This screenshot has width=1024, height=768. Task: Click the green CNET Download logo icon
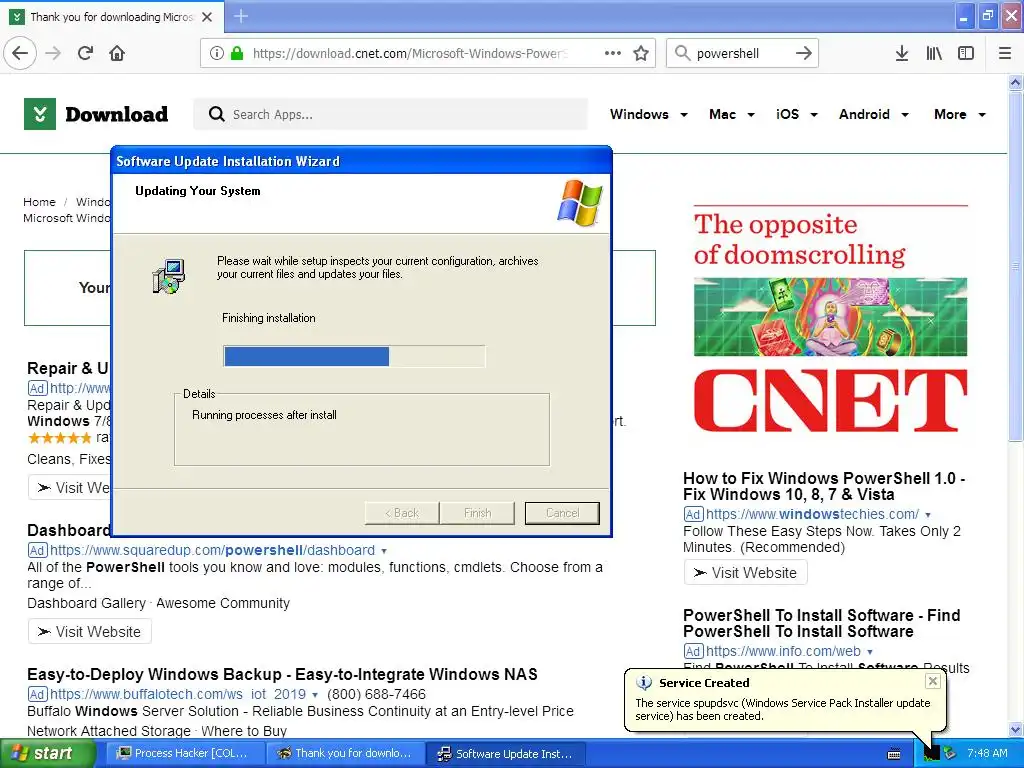[40, 114]
